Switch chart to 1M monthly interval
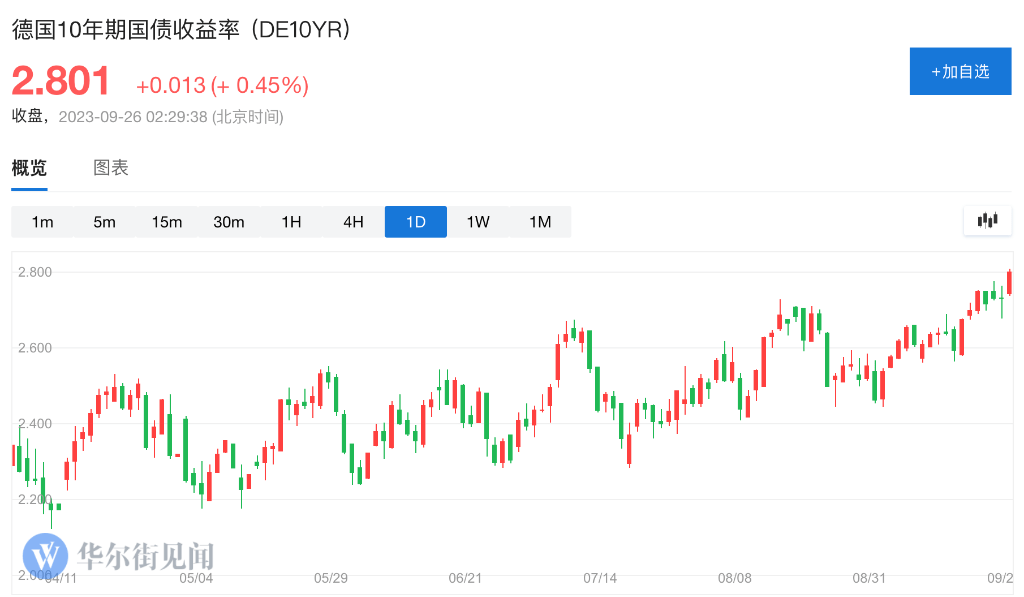The width and height of the screenshot is (1024, 597). (540, 222)
